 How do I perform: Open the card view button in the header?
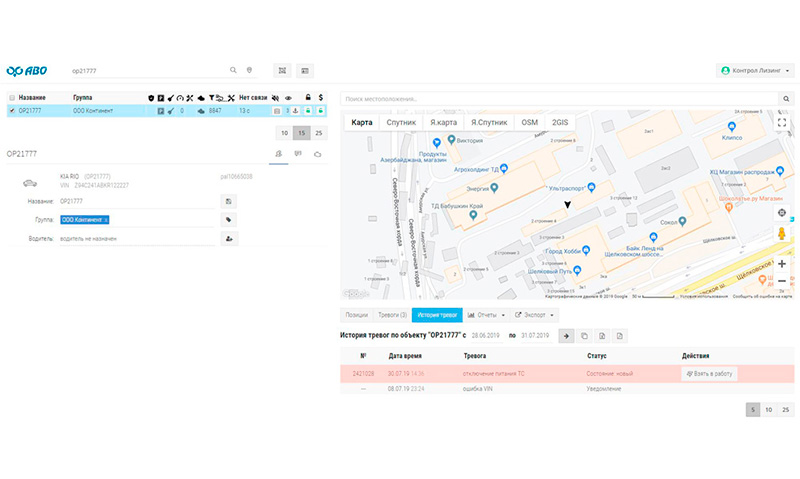[305, 70]
